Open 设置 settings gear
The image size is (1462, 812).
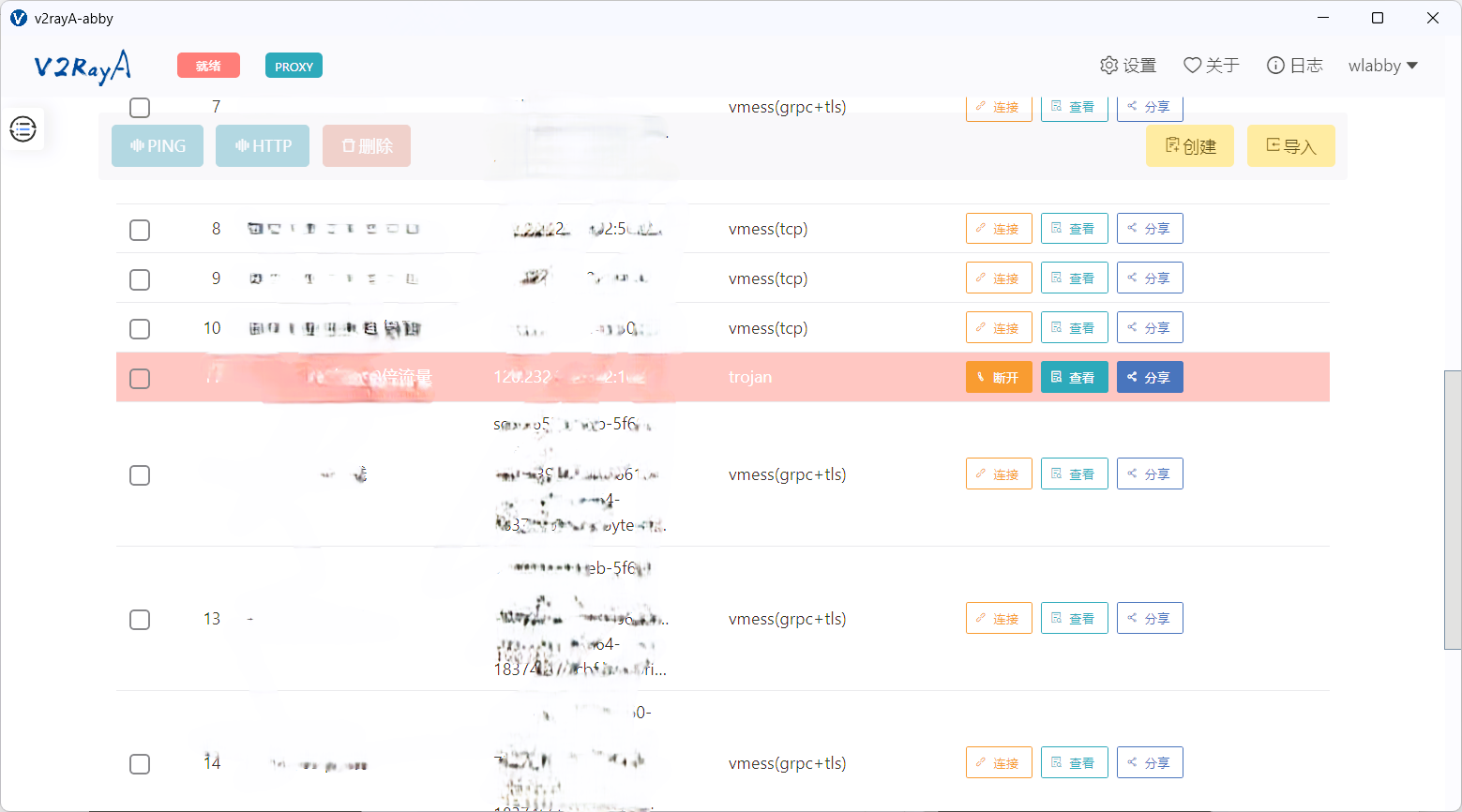[1128, 66]
